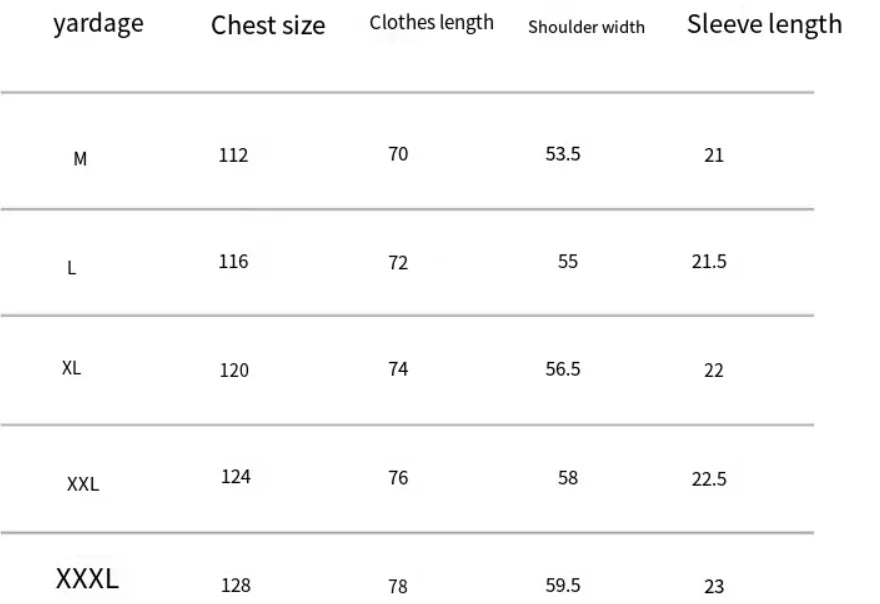Click the Chest size column header
This screenshot has height=604, width=880.
[x=268, y=26]
